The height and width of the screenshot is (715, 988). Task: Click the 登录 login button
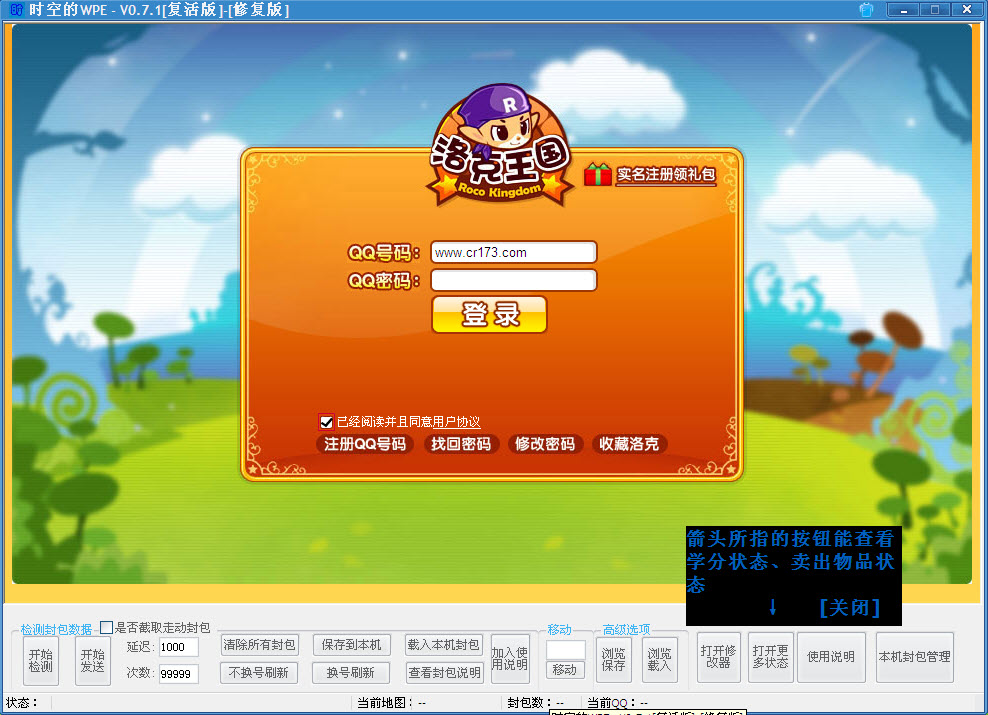489,314
